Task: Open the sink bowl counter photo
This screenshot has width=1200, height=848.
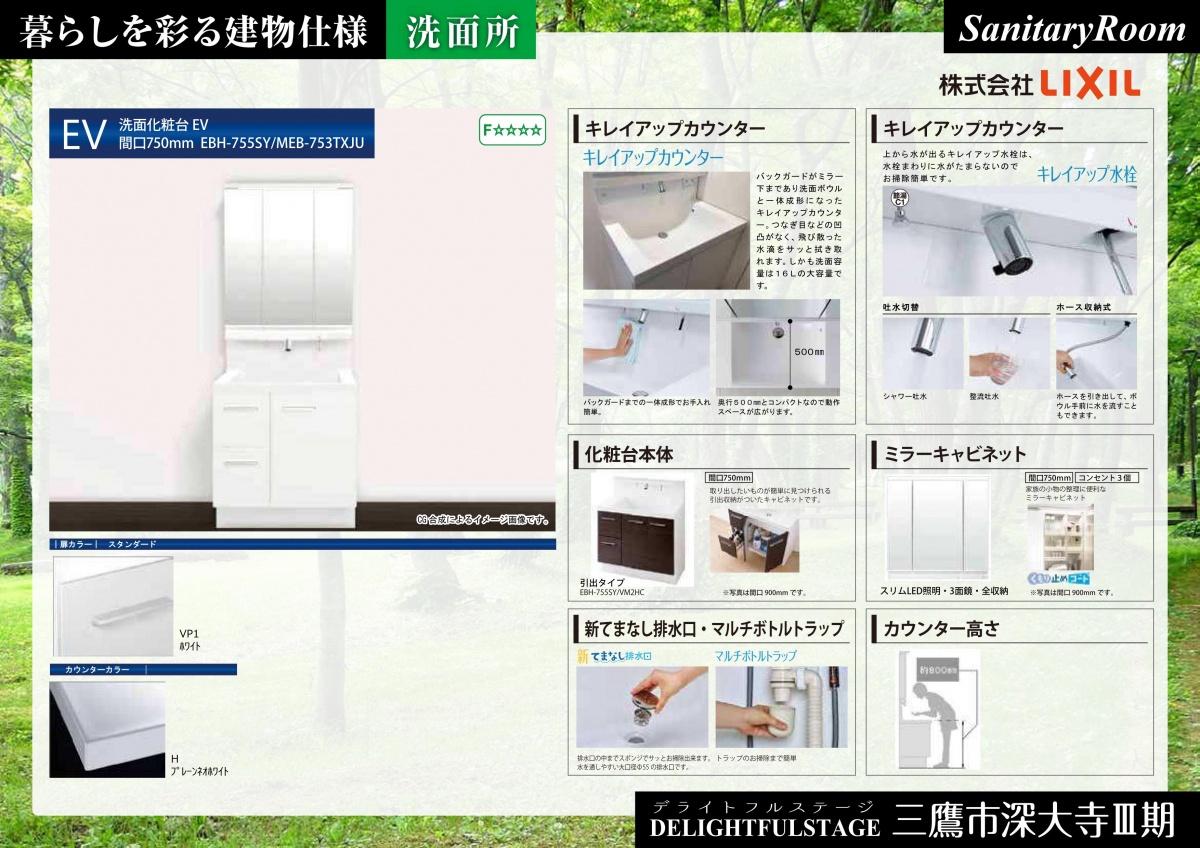Action: pyautogui.click(x=666, y=231)
